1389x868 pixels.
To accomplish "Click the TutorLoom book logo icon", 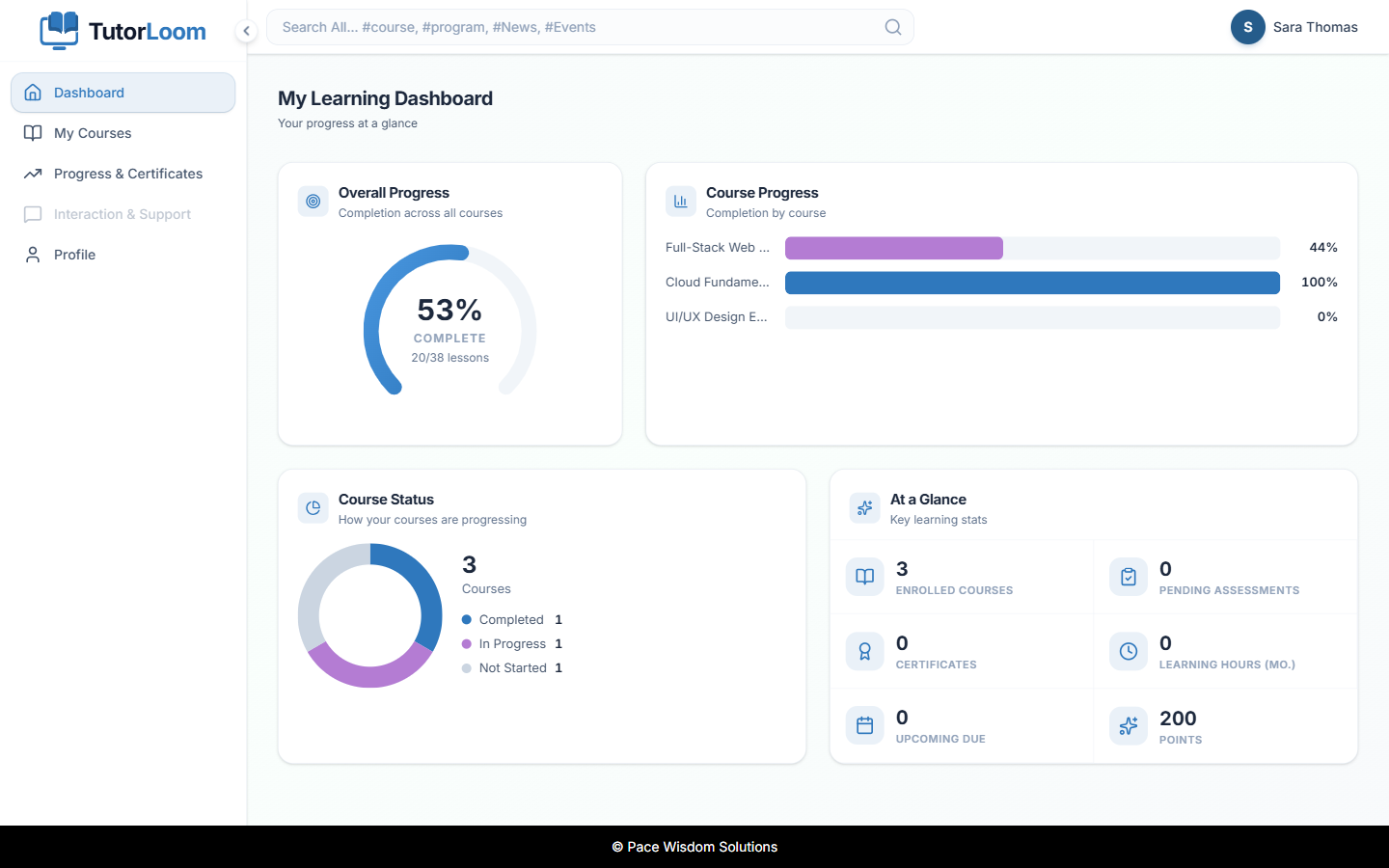I will tap(59, 30).
